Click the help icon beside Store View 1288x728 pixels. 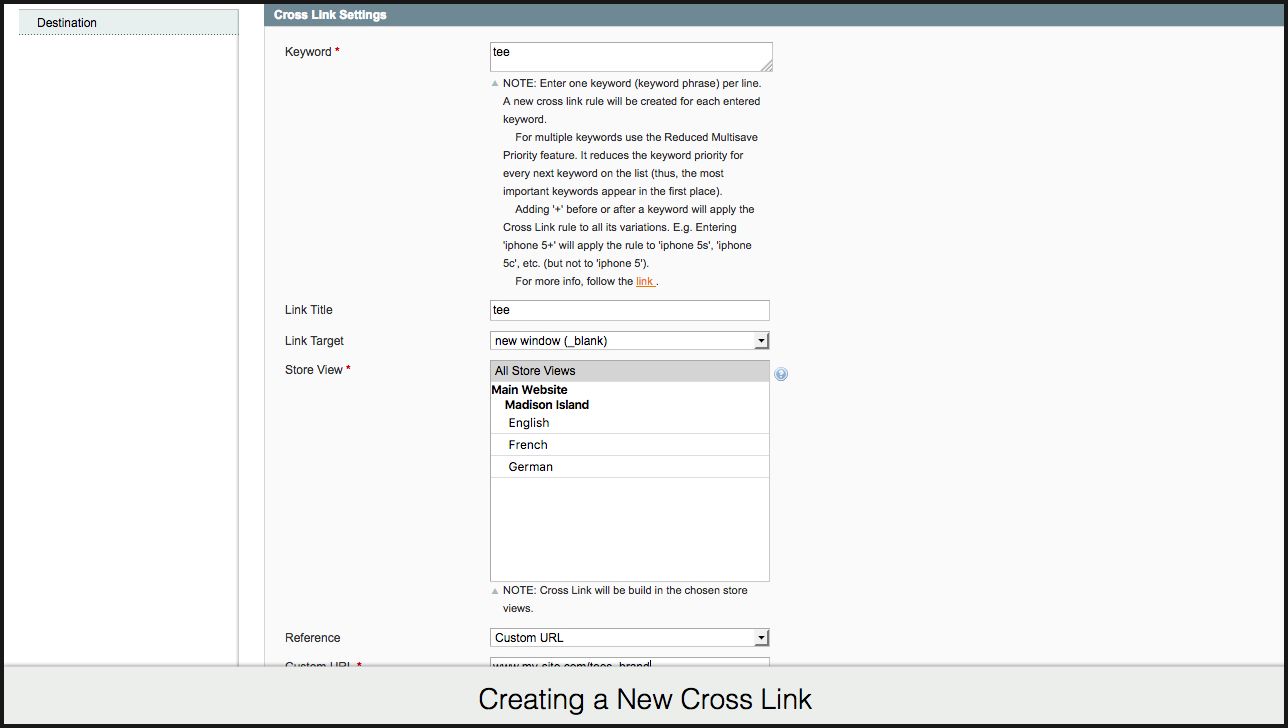(x=781, y=374)
